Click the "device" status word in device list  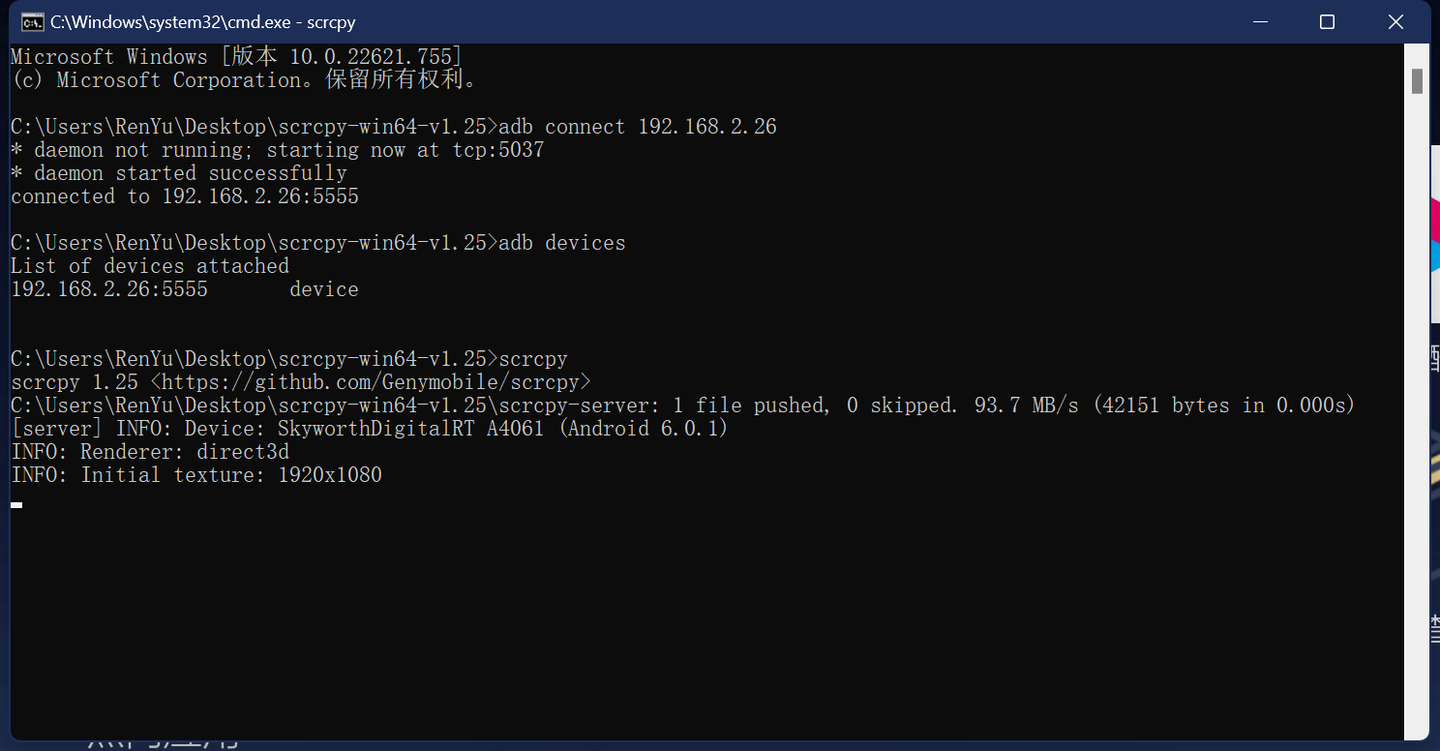click(324, 289)
